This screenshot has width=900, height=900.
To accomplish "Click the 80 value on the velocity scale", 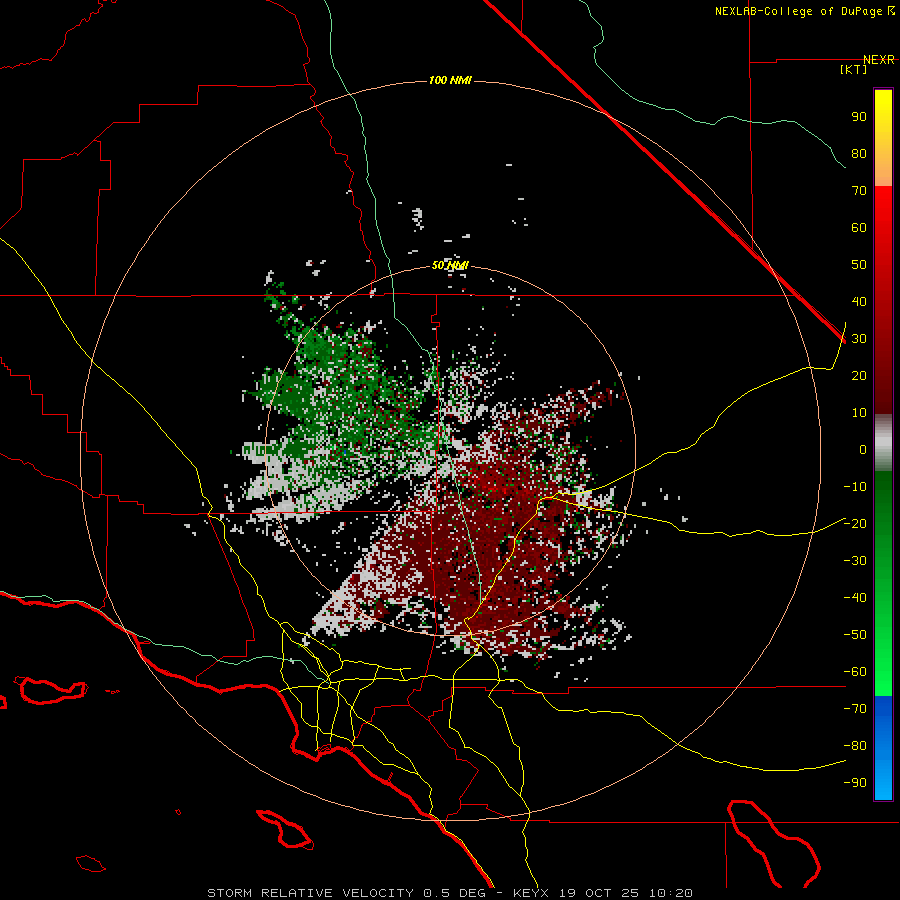I will tap(859, 154).
